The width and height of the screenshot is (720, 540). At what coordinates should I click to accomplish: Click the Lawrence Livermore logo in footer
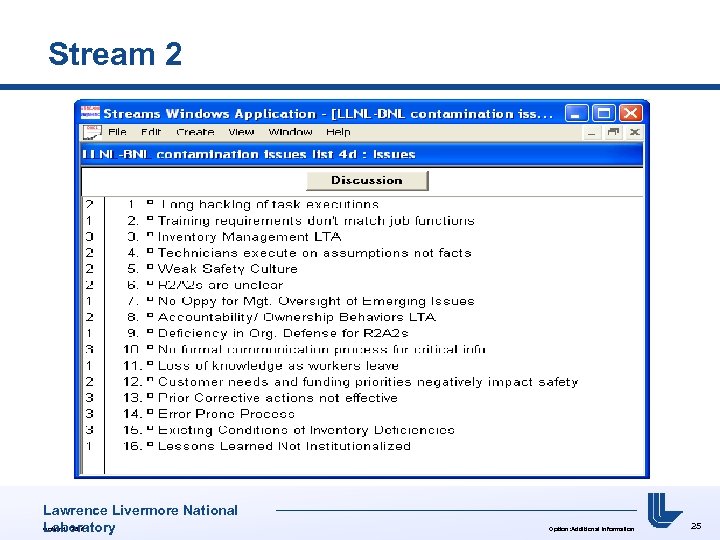(664, 510)
